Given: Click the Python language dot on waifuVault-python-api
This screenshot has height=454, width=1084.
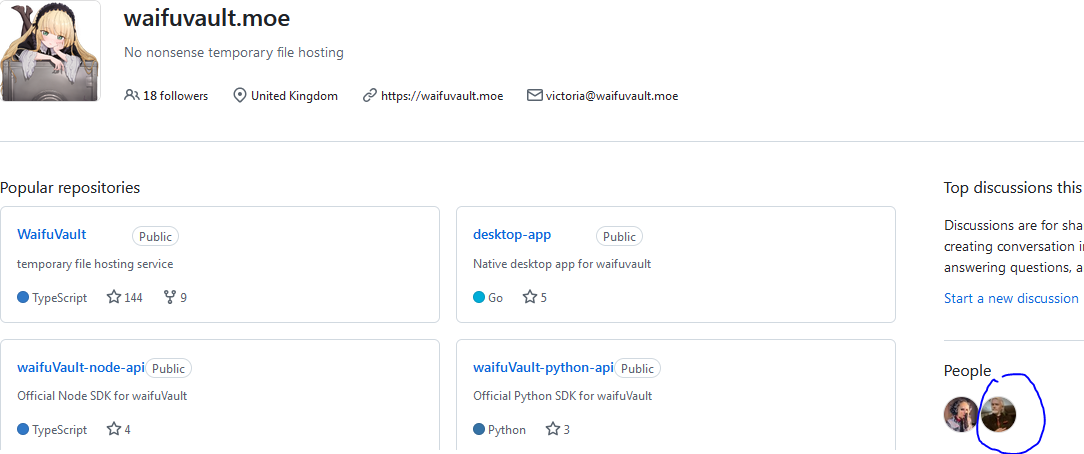Looking at the screenshot, I should [479, 430].
